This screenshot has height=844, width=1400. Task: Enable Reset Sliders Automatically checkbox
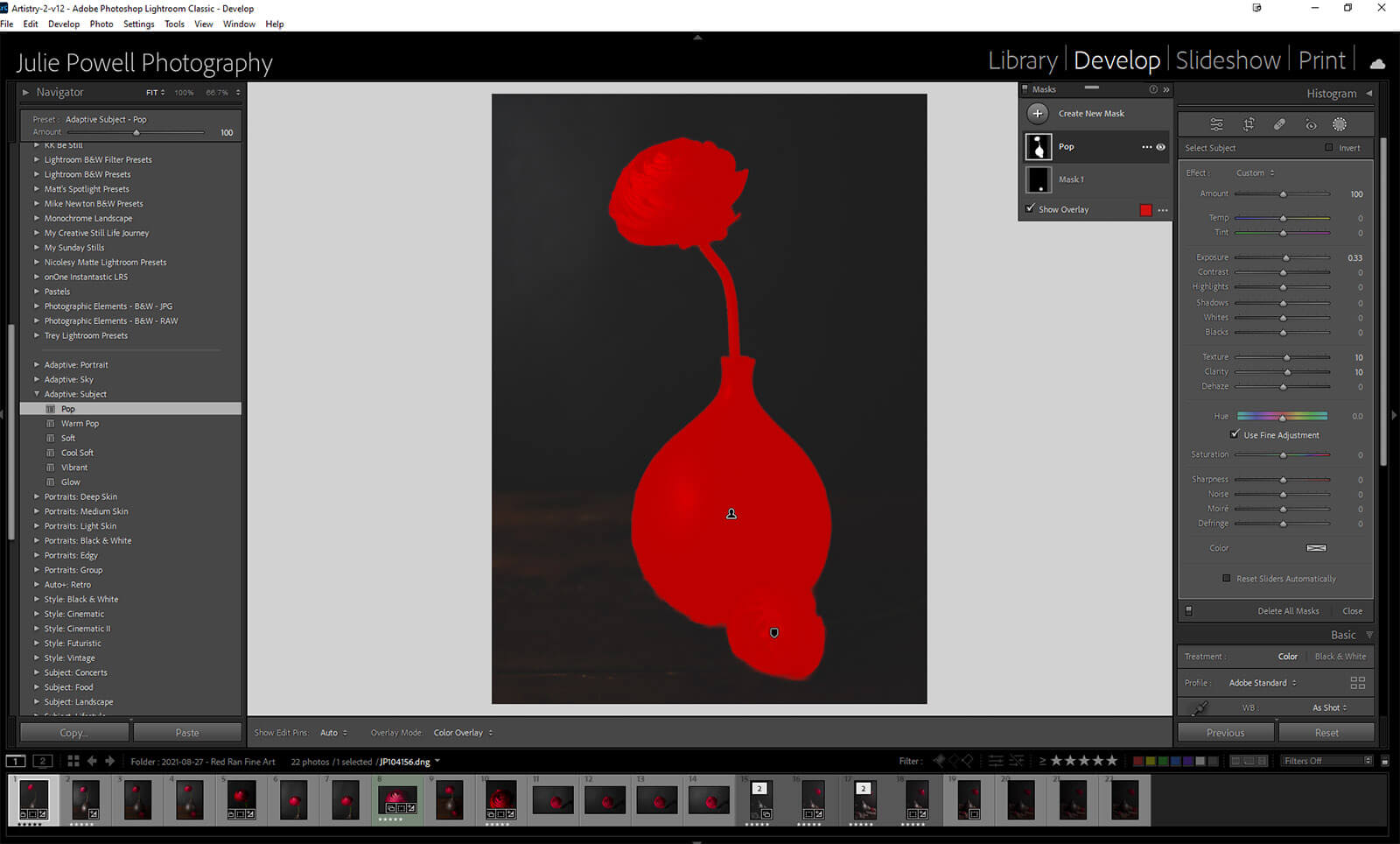pos(1226,579)
